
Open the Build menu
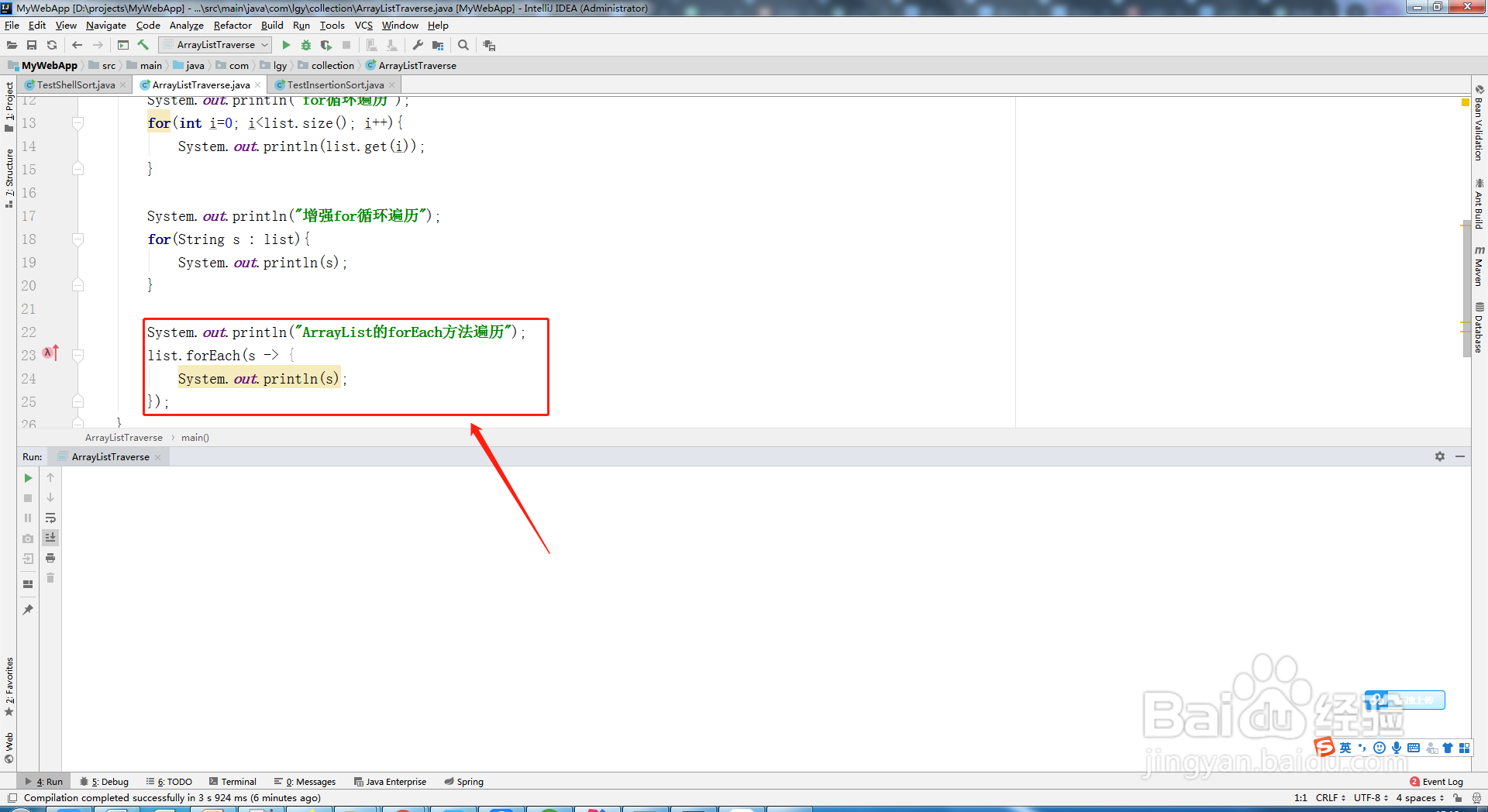(x=272, y=26)
